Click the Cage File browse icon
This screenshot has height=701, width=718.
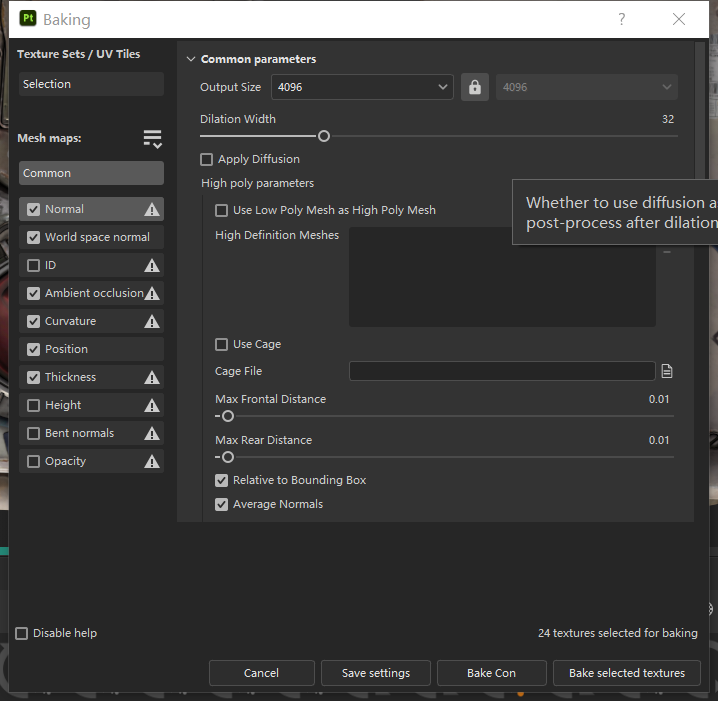667,371
